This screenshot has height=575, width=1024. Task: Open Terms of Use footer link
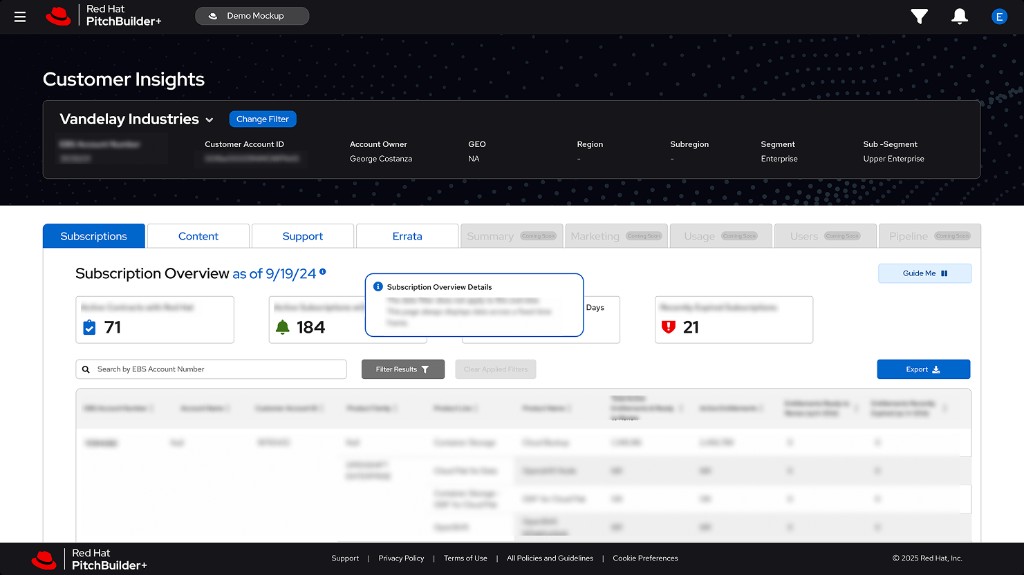point(465,558)
